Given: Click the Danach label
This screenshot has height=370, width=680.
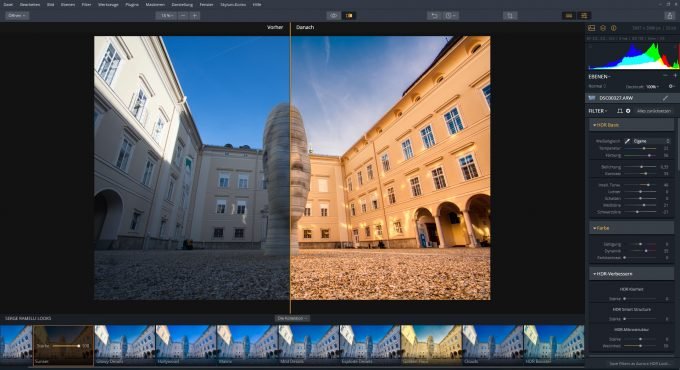Looking at the screenshot, I should click(x=305, y=27).
